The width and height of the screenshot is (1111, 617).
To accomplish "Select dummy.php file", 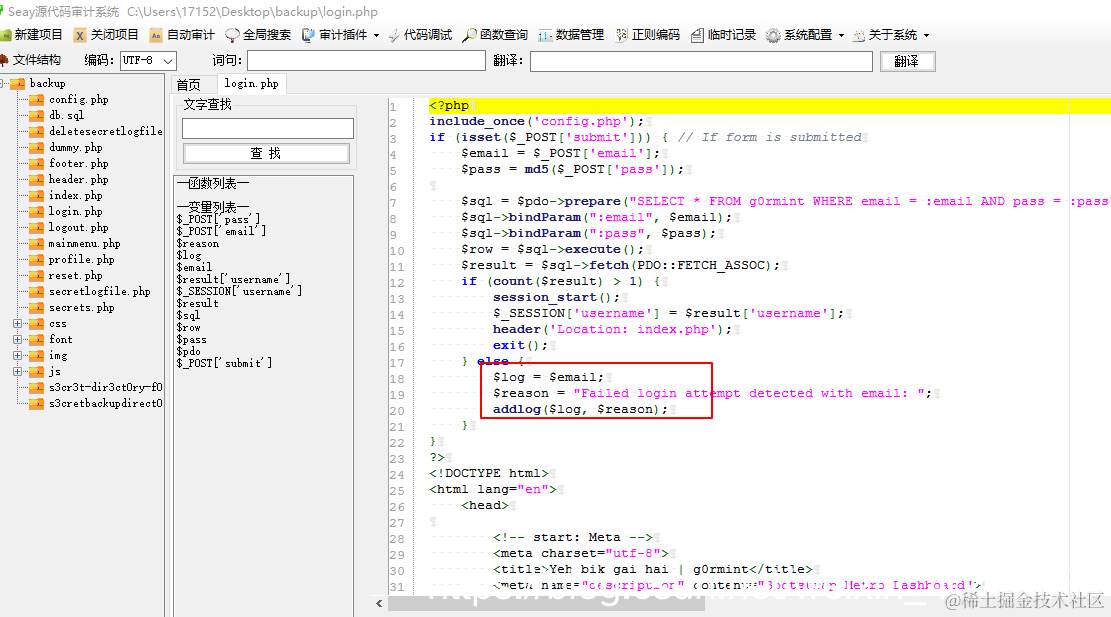I will (x=76, y=147).
